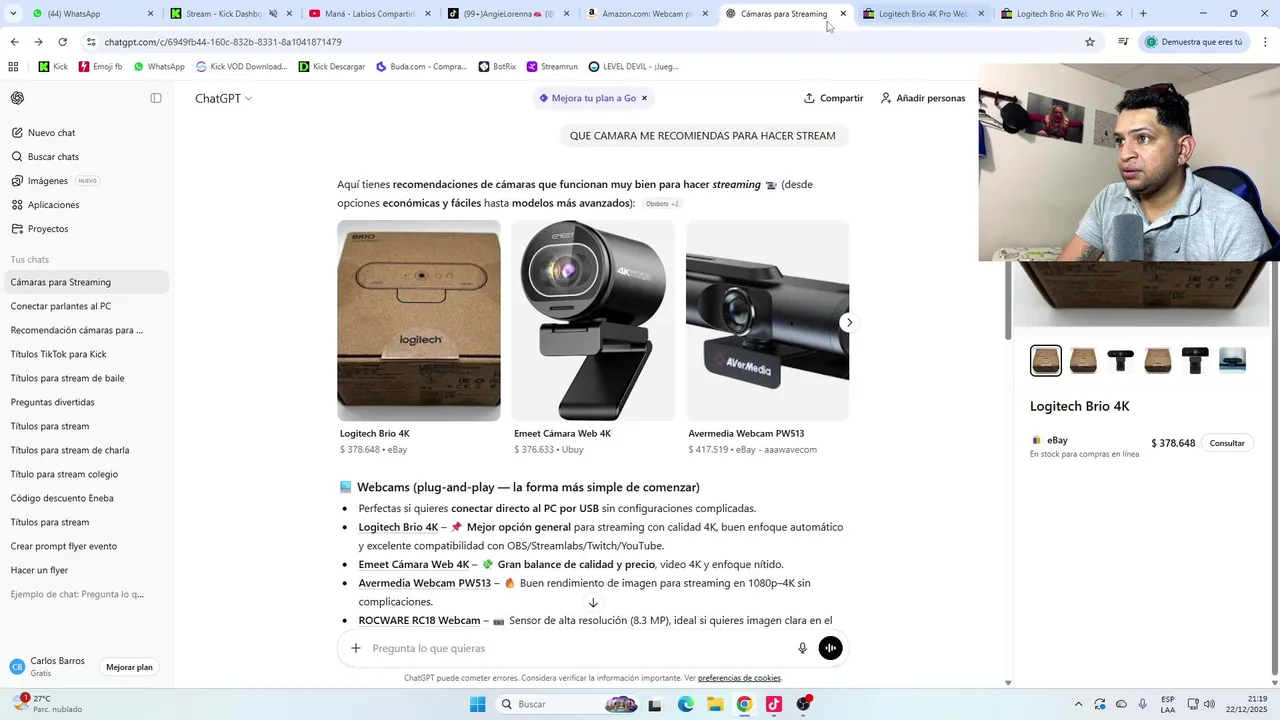Screen dimensions: 1280x720
Task: Open the Kick bookmark
Action: pyautogui.click(x=53, y=67)
